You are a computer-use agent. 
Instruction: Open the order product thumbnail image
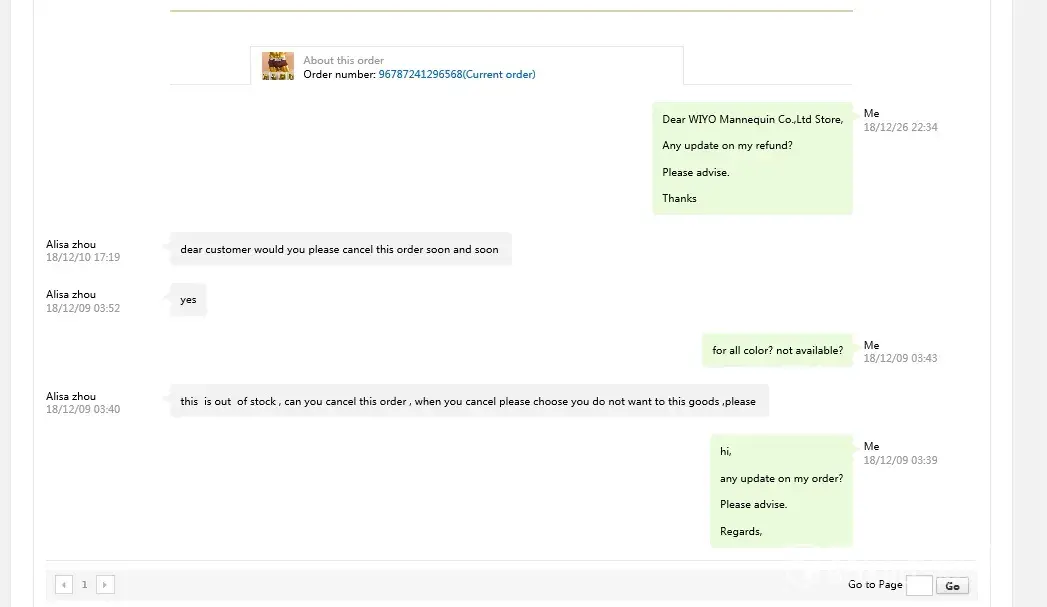pos(278,66)
